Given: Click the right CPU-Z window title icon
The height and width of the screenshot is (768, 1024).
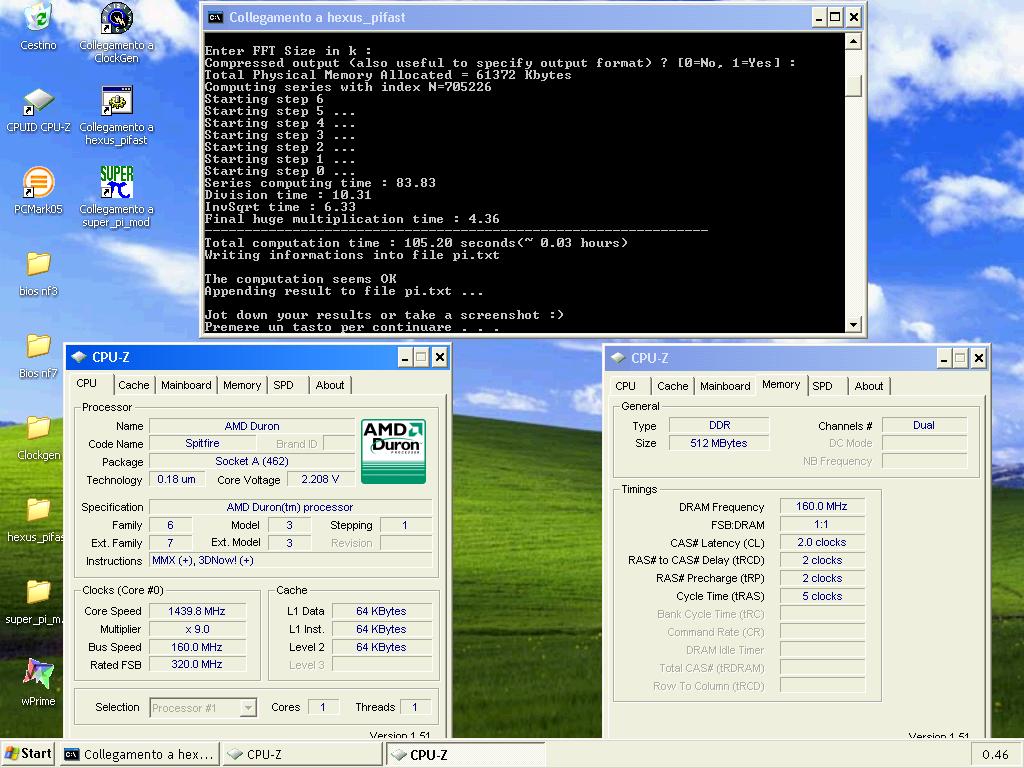Looking at the screenshot, I should 618,358.
